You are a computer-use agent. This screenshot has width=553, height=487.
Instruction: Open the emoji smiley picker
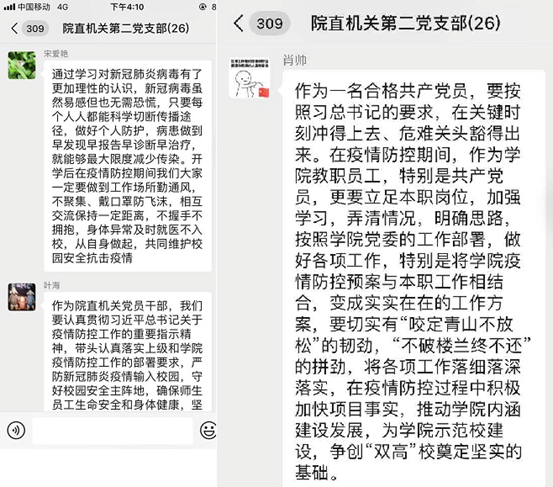pos(208,430)
